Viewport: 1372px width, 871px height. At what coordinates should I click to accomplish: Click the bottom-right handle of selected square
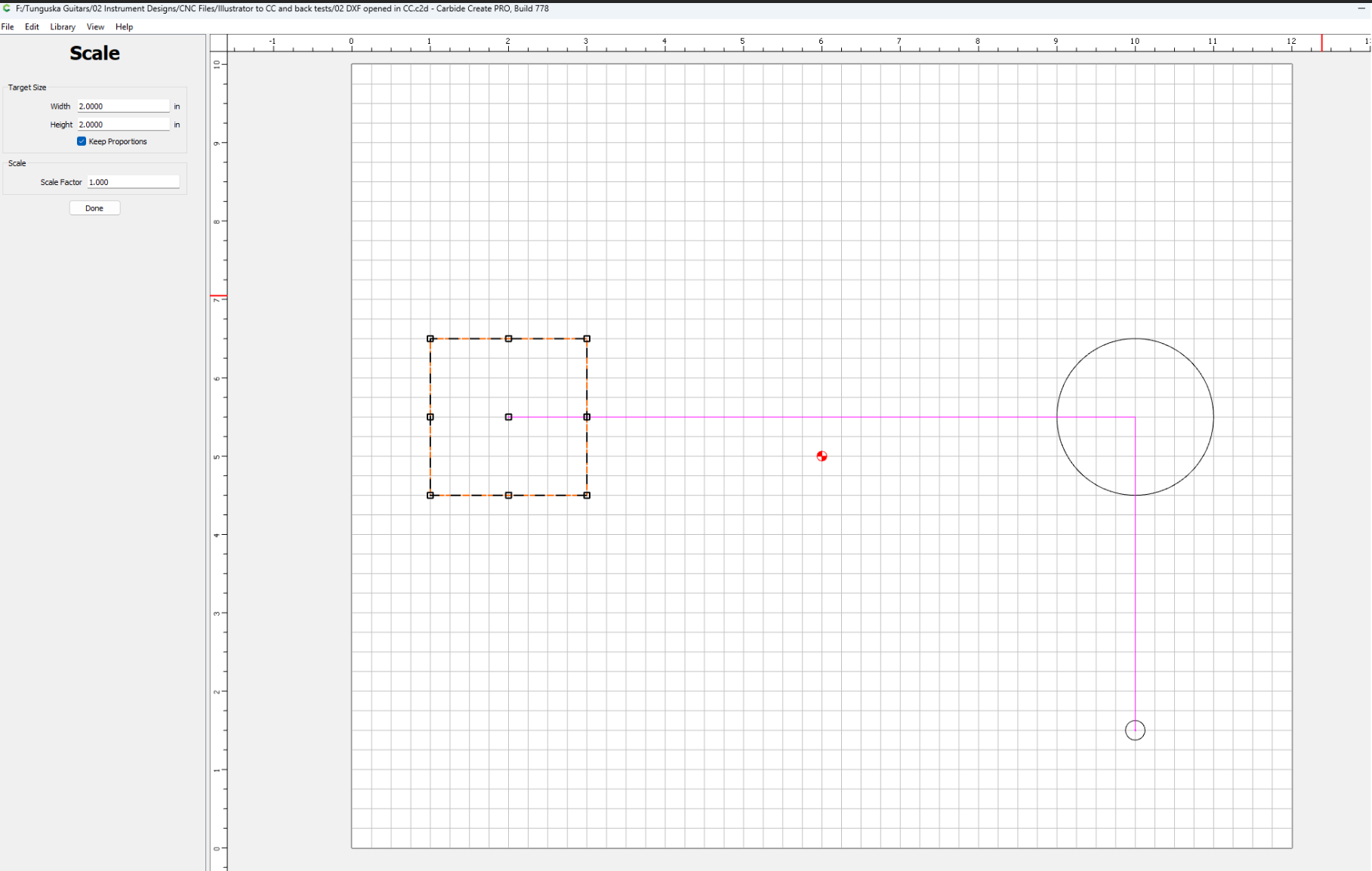(x=587, y=496)
